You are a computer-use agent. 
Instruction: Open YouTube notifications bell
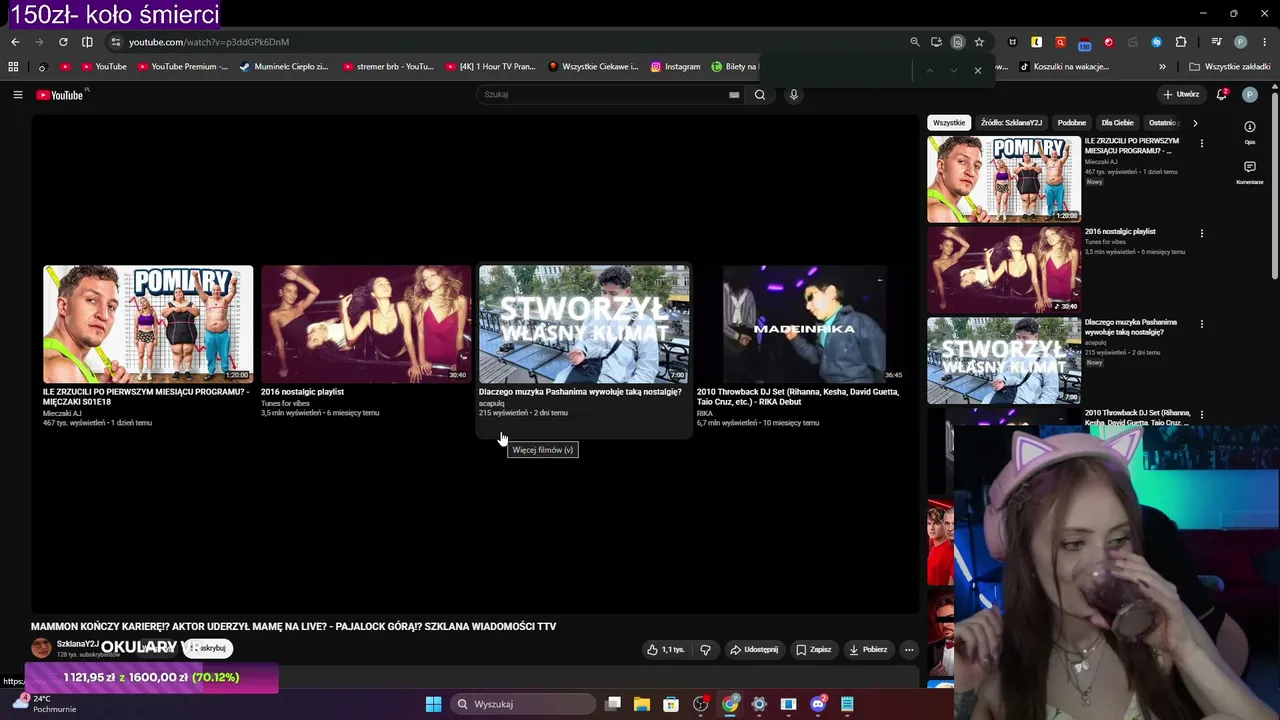click(x=1222, y=94)
